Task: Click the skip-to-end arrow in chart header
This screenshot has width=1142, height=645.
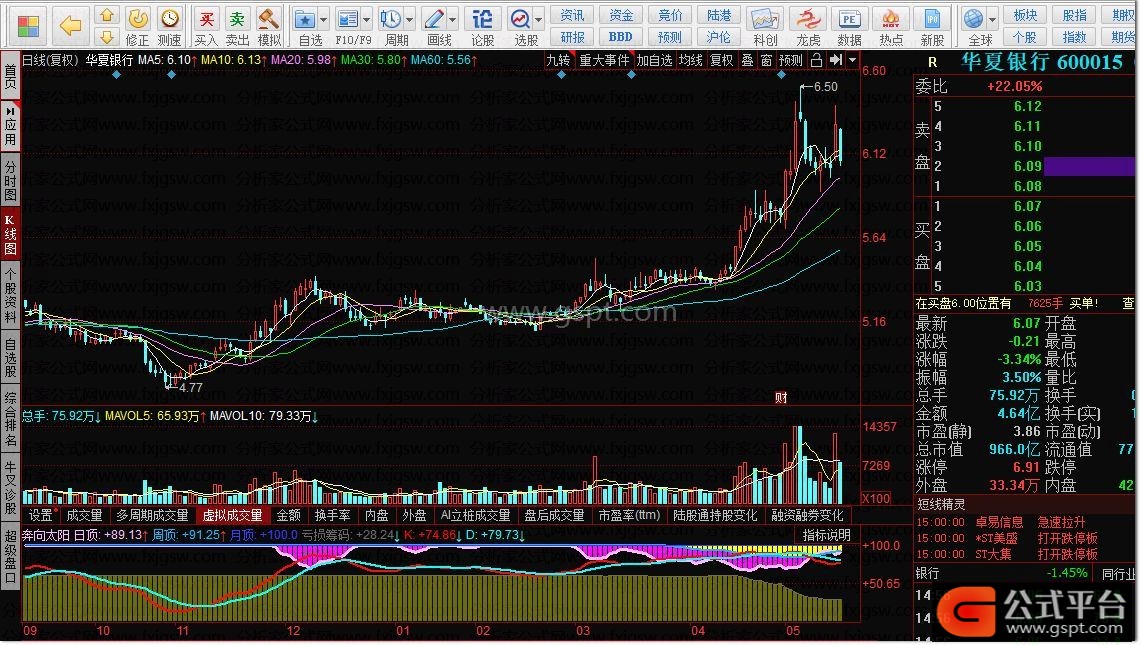Action: tap(835, 60)
